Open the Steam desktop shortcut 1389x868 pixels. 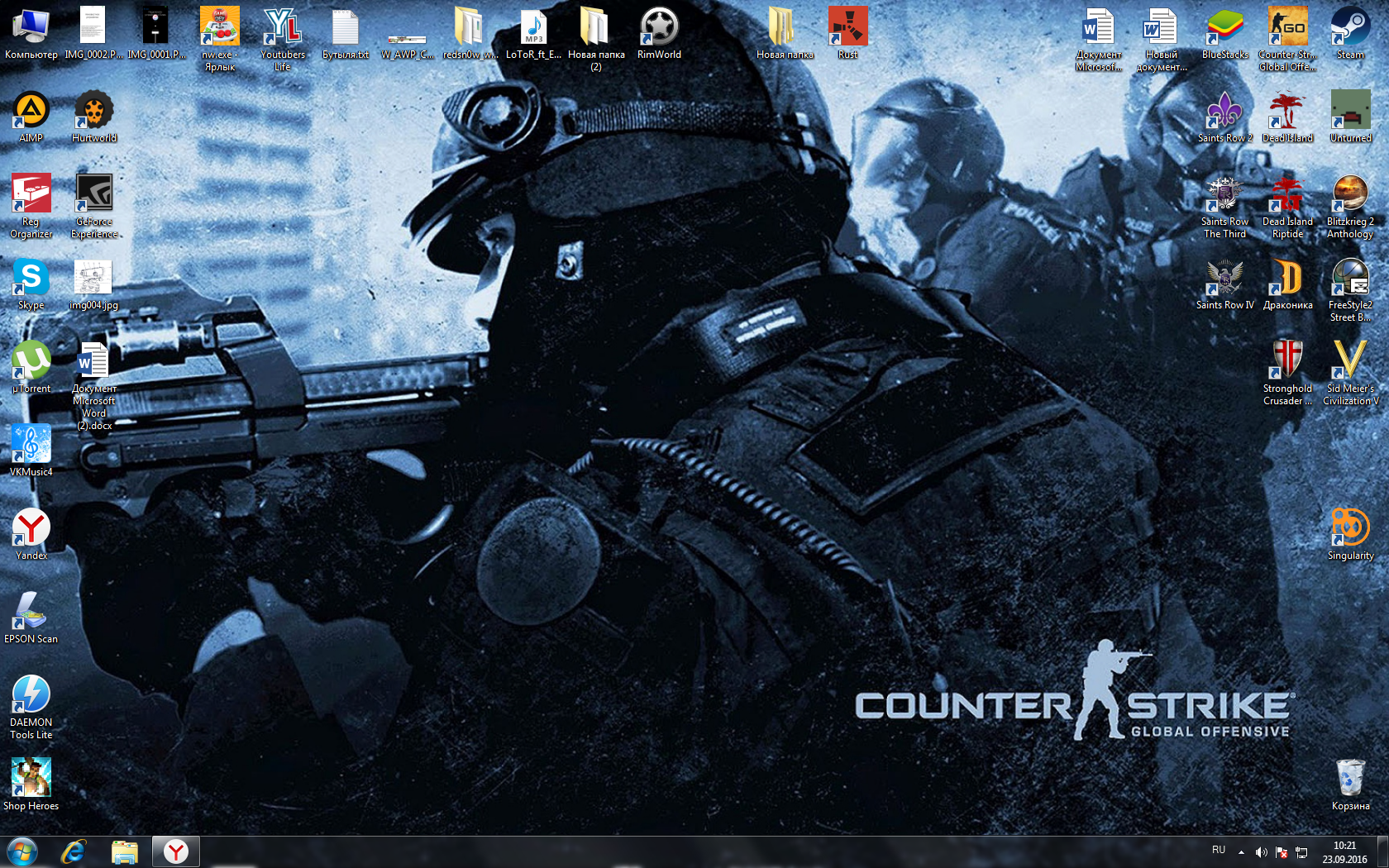click(1350, 33)
